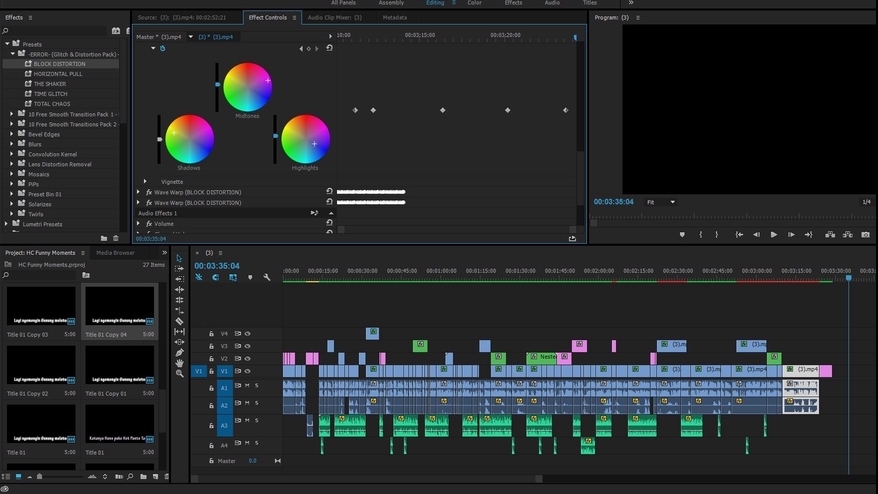Toggle lock on A4 track
Viewport: 878px width, 494px height.
click(211, 445)
